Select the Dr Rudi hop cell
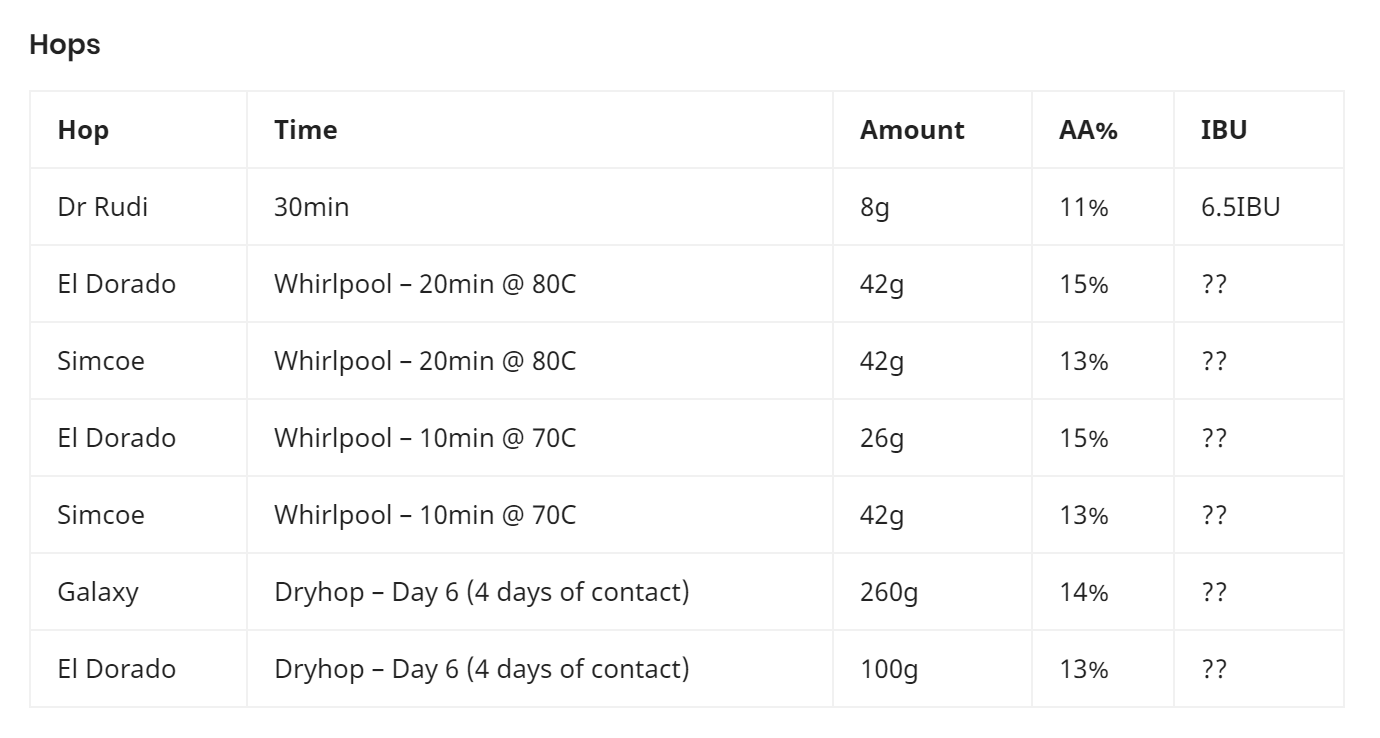The height and width of the screenshot is (738, 1380). click(103, 207)
